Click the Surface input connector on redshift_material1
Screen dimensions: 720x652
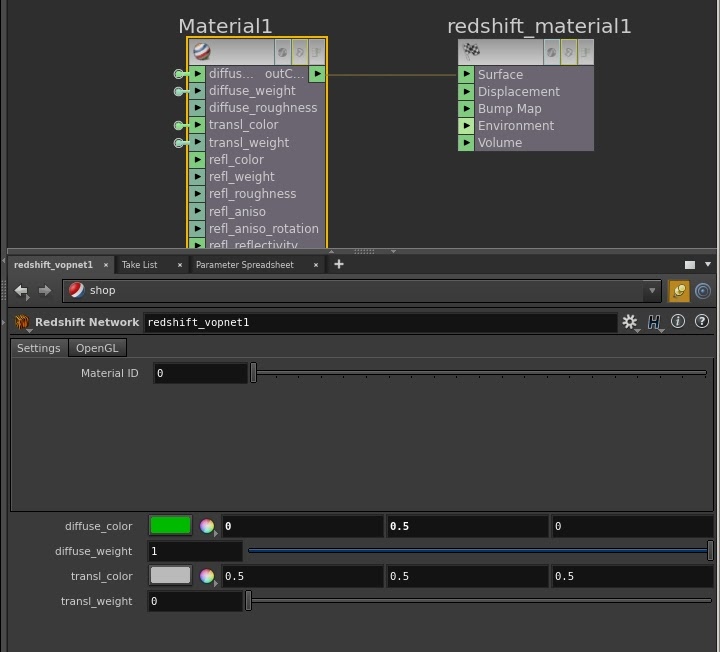click(466, 74)
